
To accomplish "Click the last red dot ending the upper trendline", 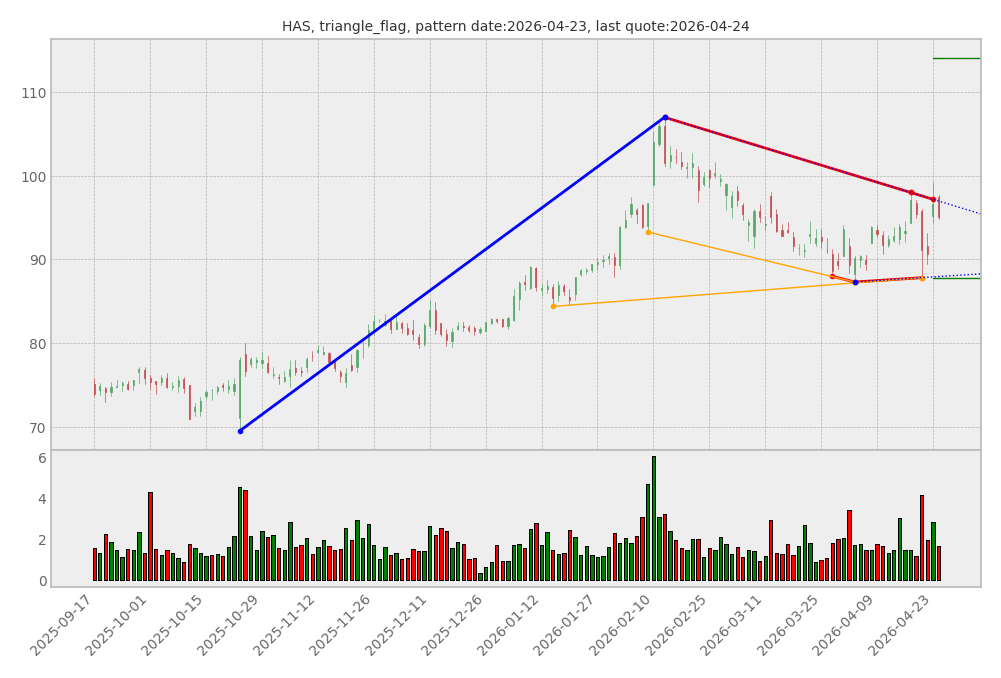I will click(933, 199).
